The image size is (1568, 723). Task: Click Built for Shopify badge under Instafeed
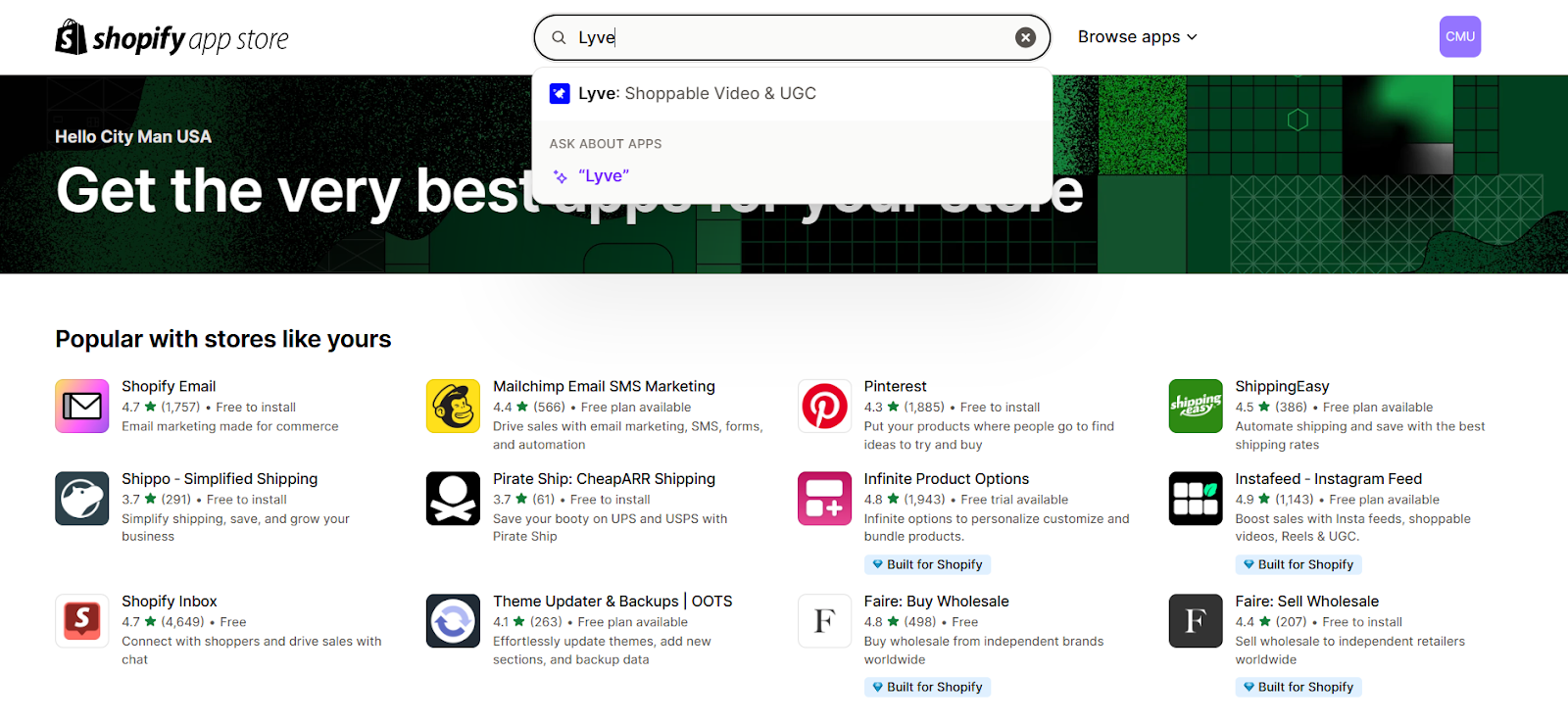1298,565
